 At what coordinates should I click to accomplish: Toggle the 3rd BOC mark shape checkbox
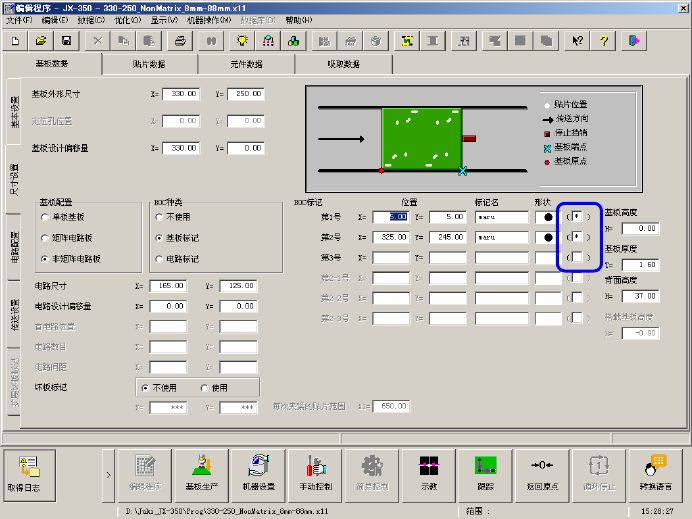[x=579, y=258]
